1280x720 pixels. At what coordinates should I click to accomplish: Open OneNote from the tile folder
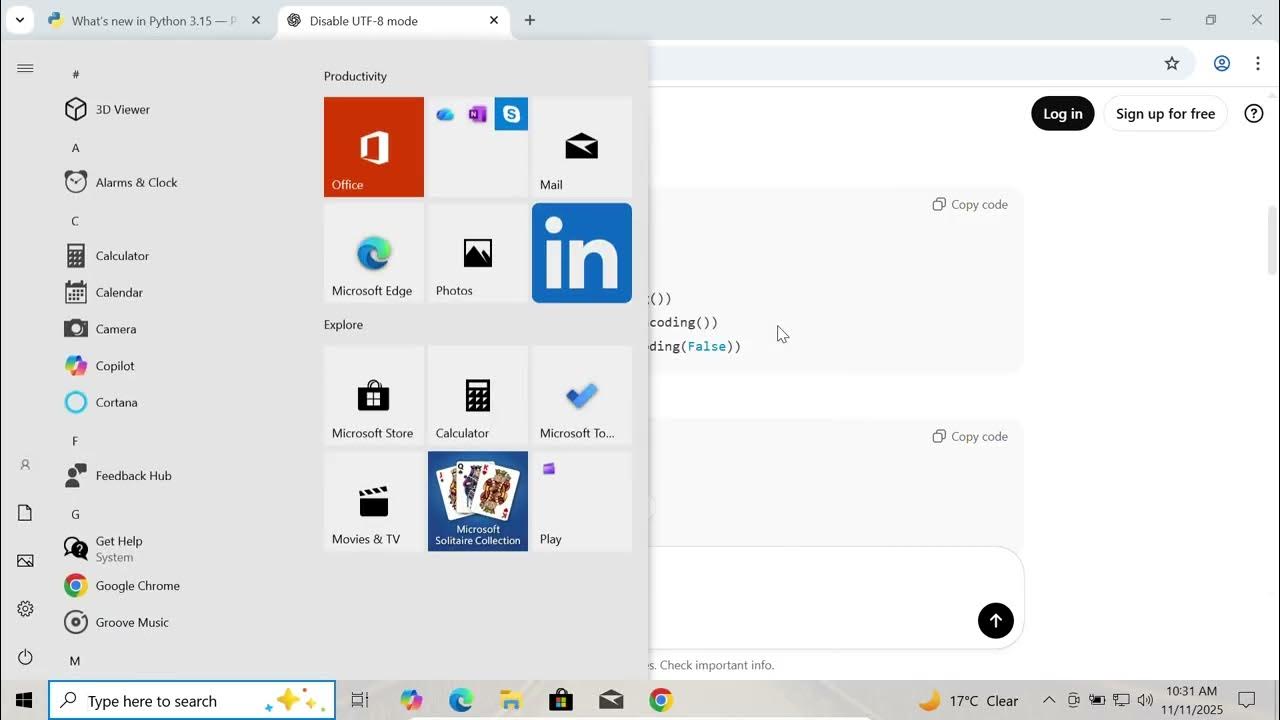pos(478,114)
